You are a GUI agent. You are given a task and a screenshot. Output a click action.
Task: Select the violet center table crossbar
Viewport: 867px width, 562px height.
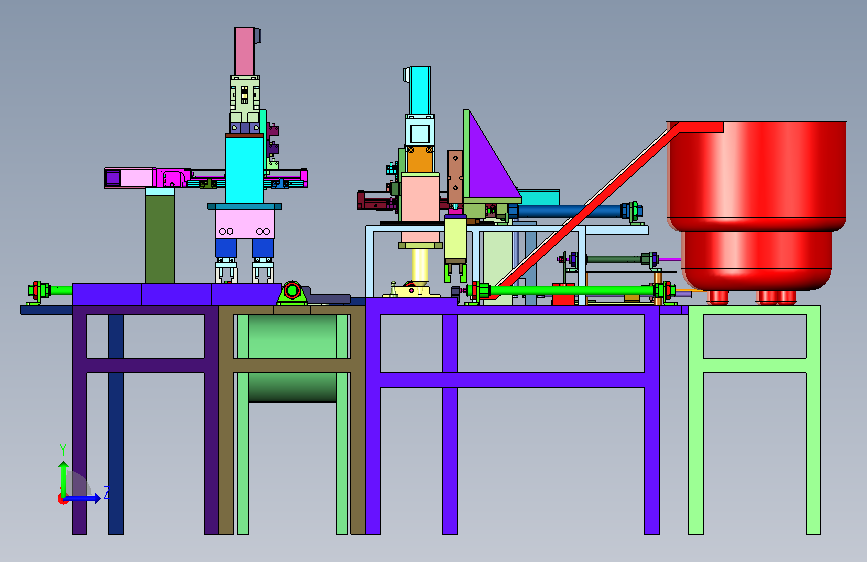coord(512,380)
